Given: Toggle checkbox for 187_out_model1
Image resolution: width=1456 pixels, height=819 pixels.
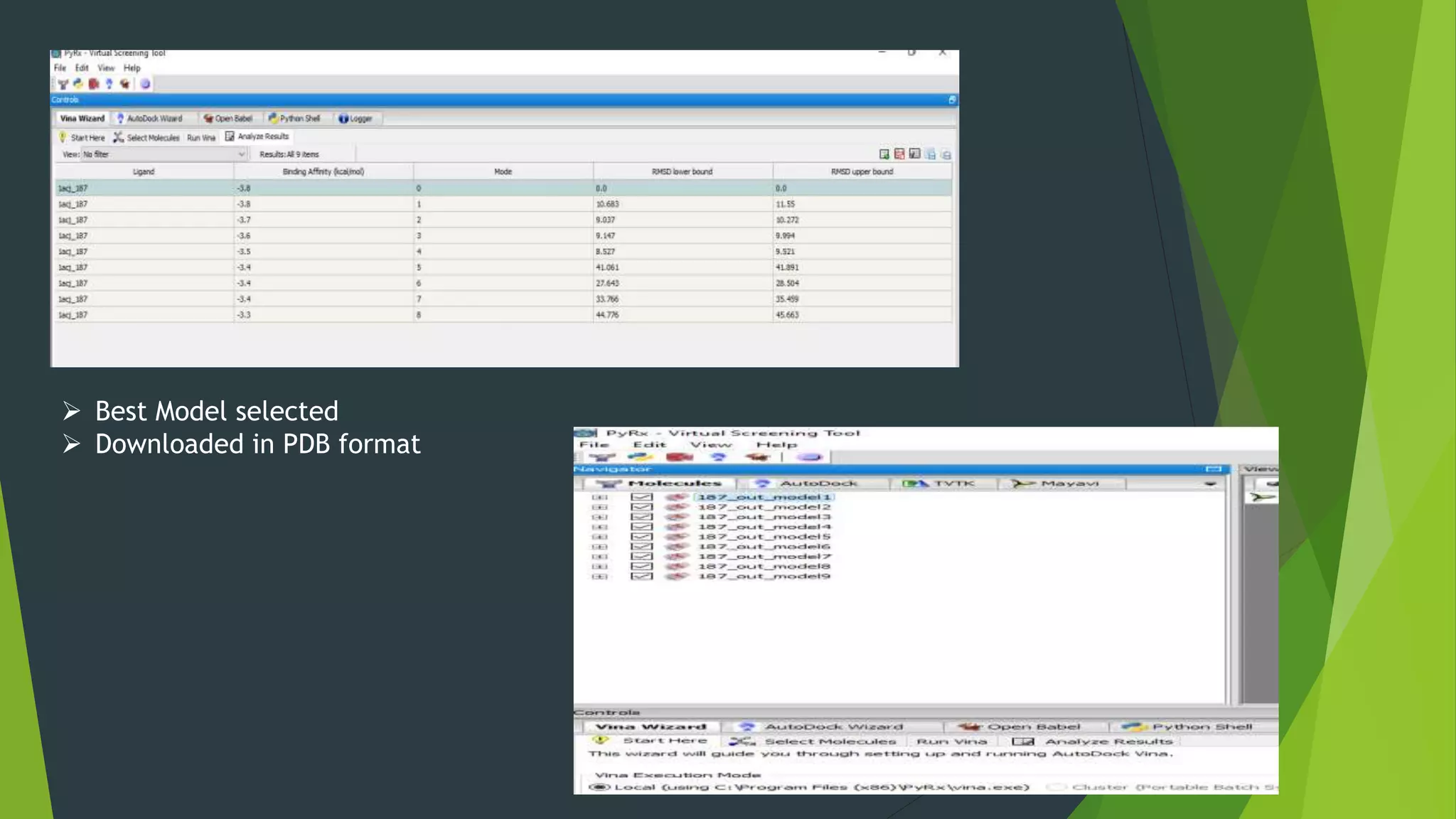Looking at the screenshot, I should [641, 497].
